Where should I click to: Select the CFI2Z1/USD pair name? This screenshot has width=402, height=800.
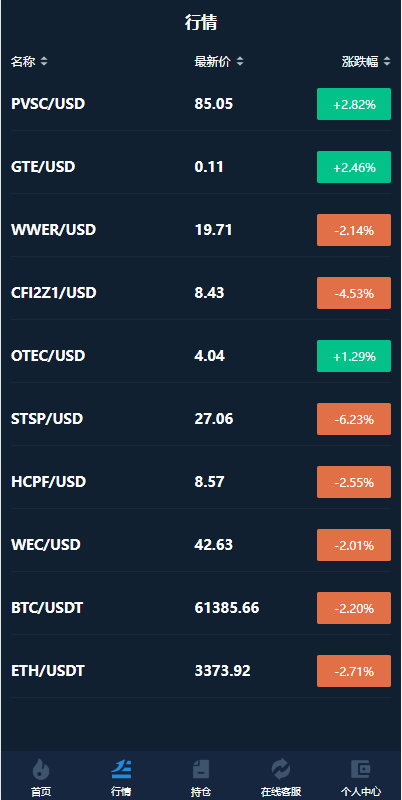tap(54, 293)
